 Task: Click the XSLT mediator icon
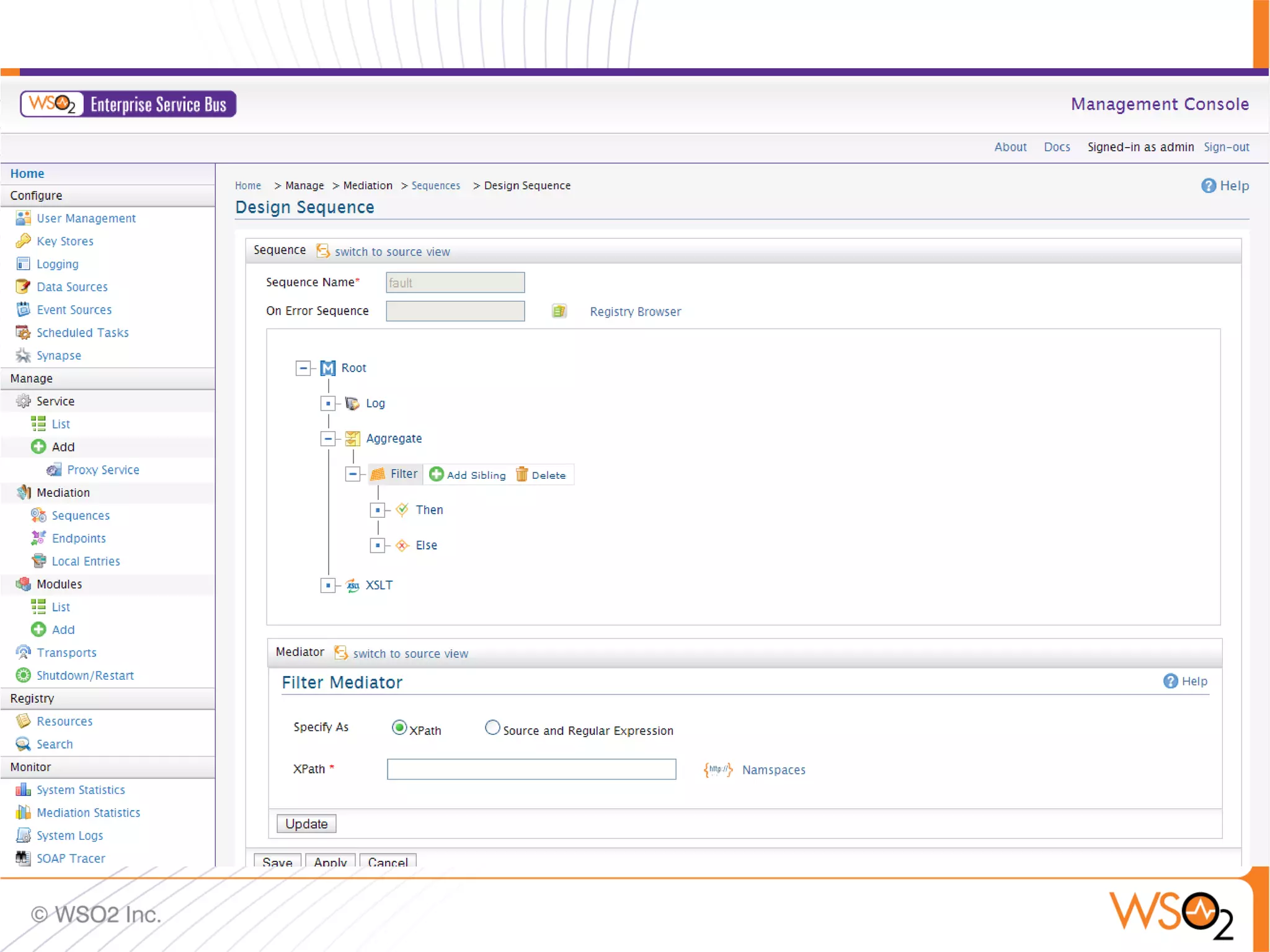[x=352, y=585]
